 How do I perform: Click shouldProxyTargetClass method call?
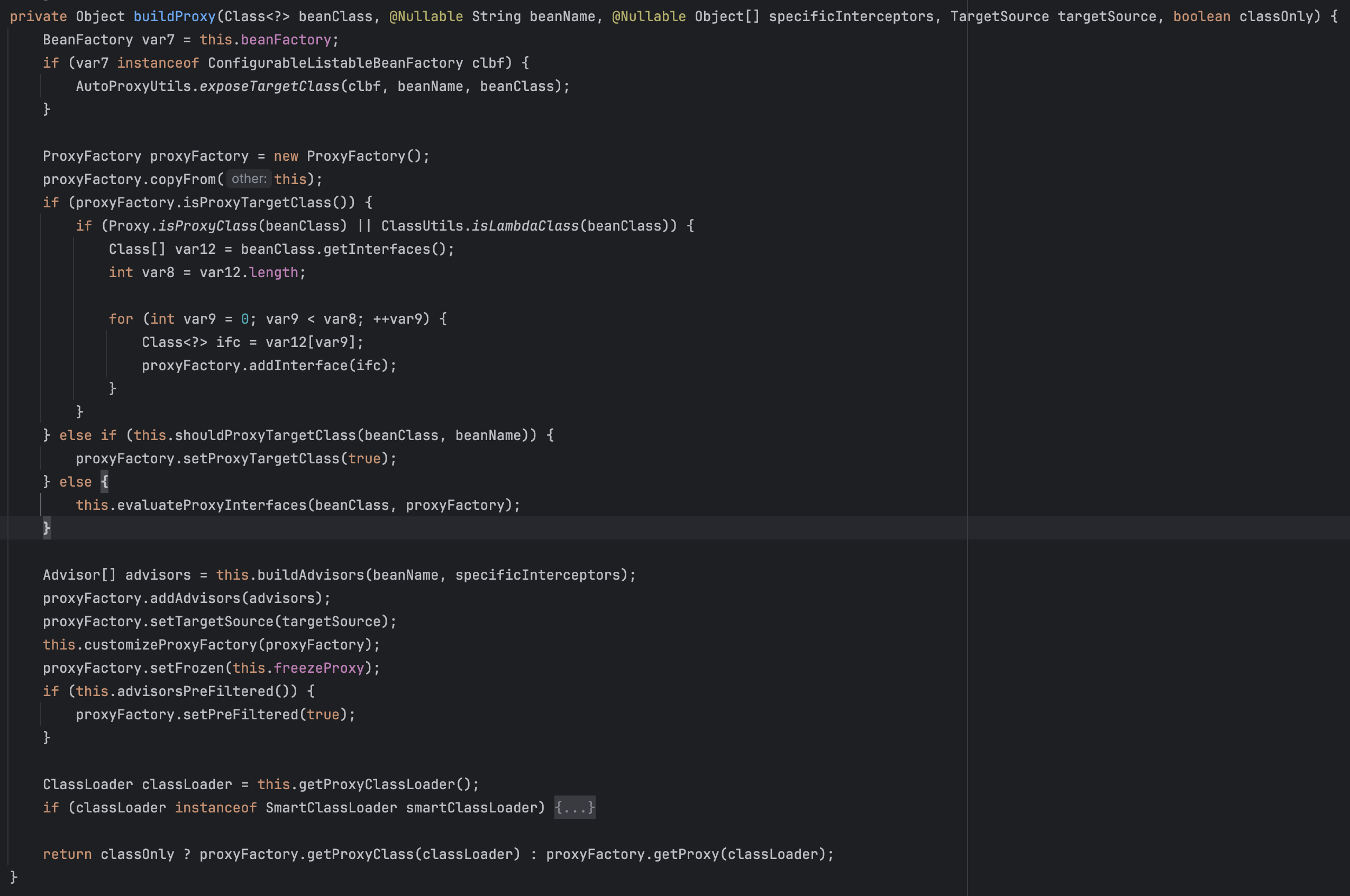coord(265,435)
